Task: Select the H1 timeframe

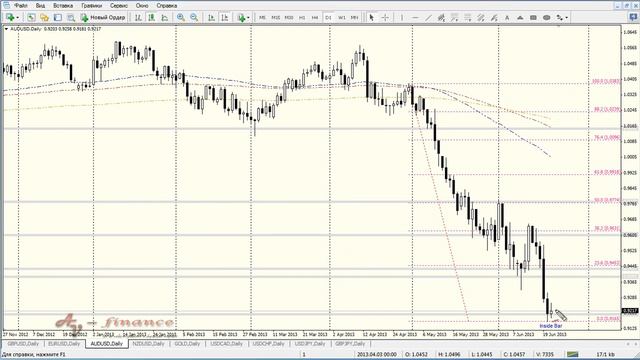Action: pyautogui.click(x=302, y=18)
